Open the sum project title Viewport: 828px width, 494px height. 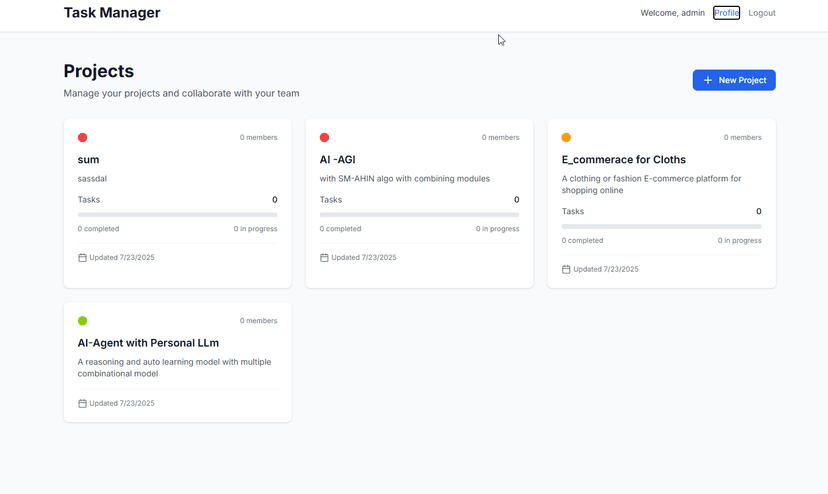pyautogui.click(x=88, y=159)
